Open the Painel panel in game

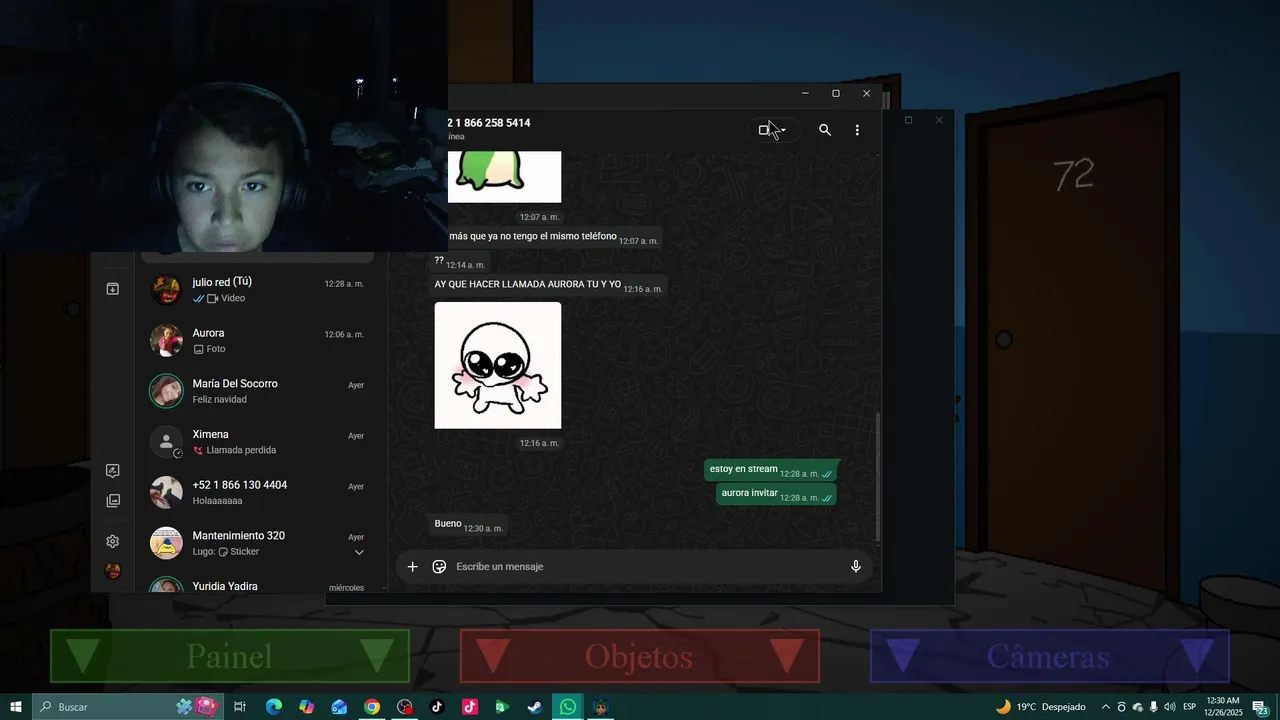230,657
